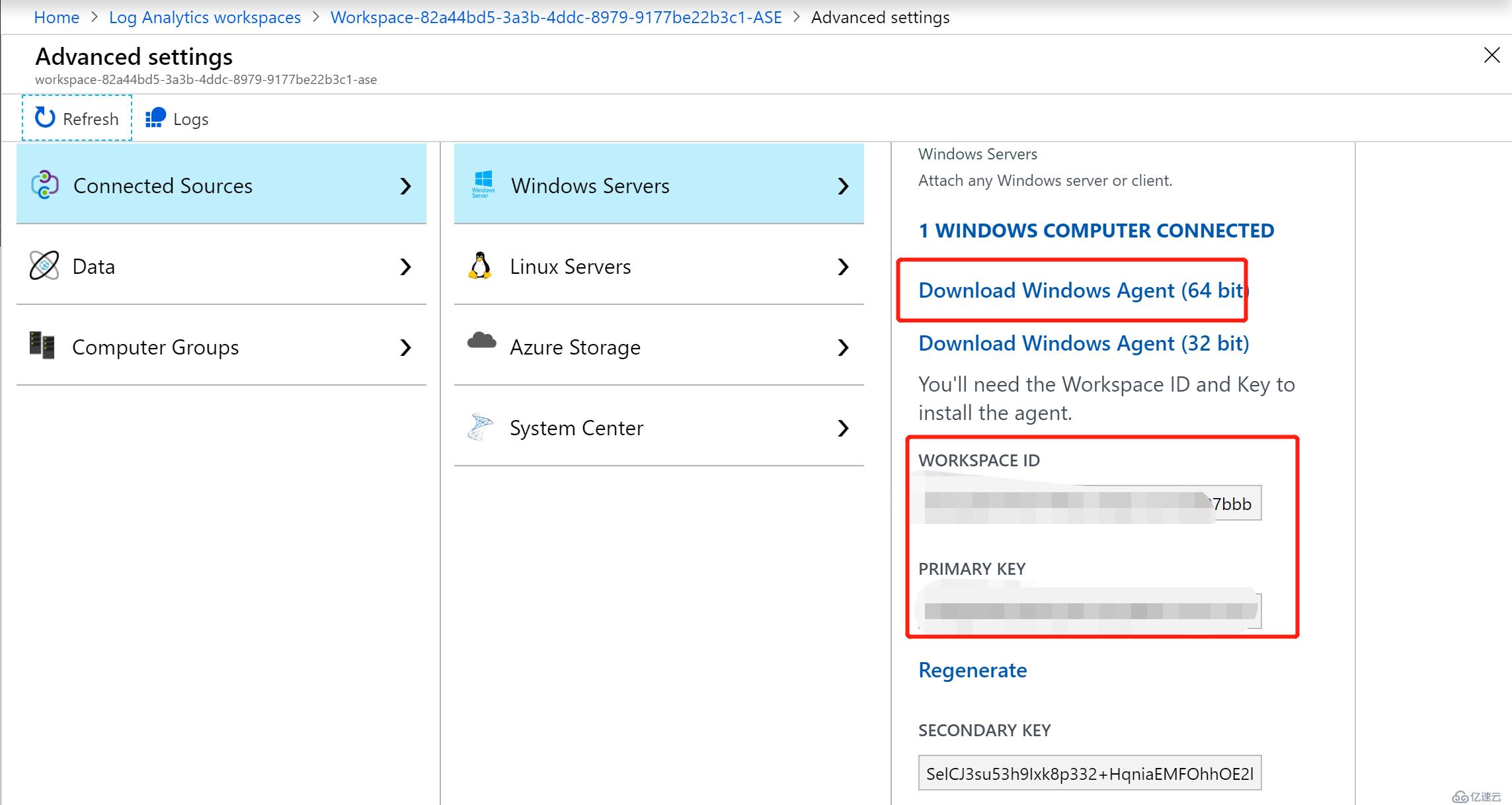1512x805 pixels.
Task: Click the Secondary Key field
Action: (1090, 773)
